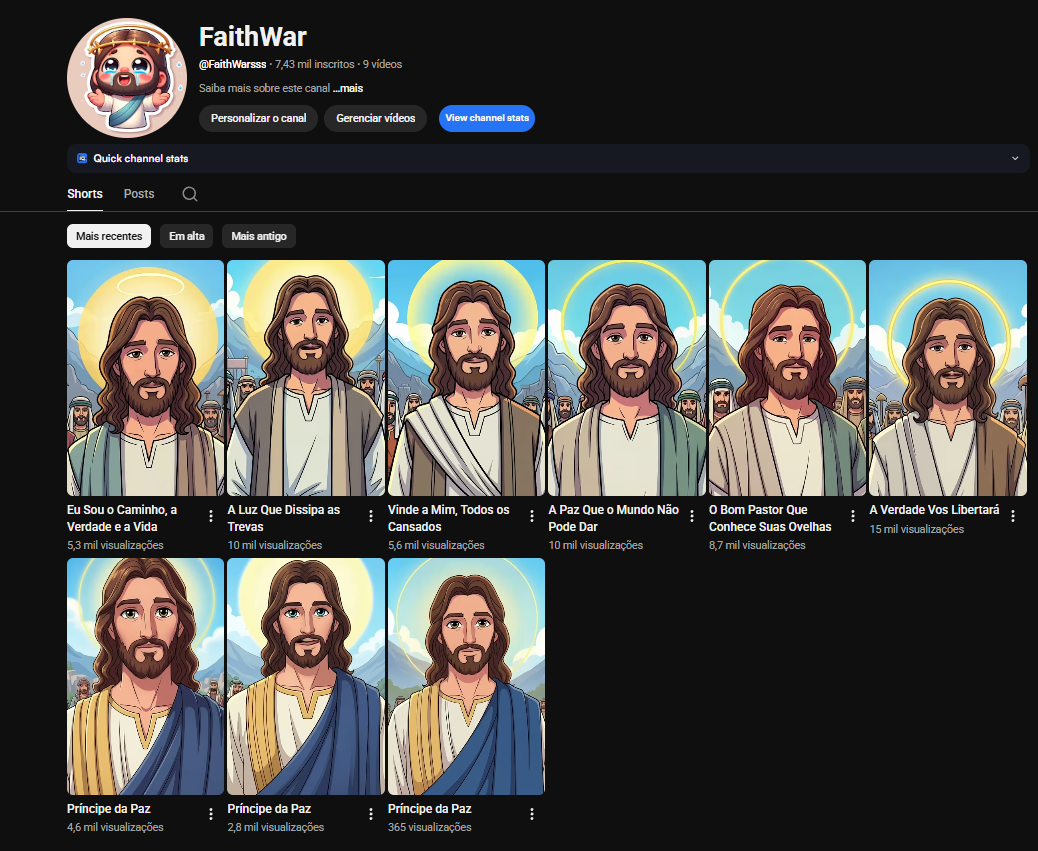Click title A Paz Que o Mundo Não Pode Dar

[x=614, y=518]
